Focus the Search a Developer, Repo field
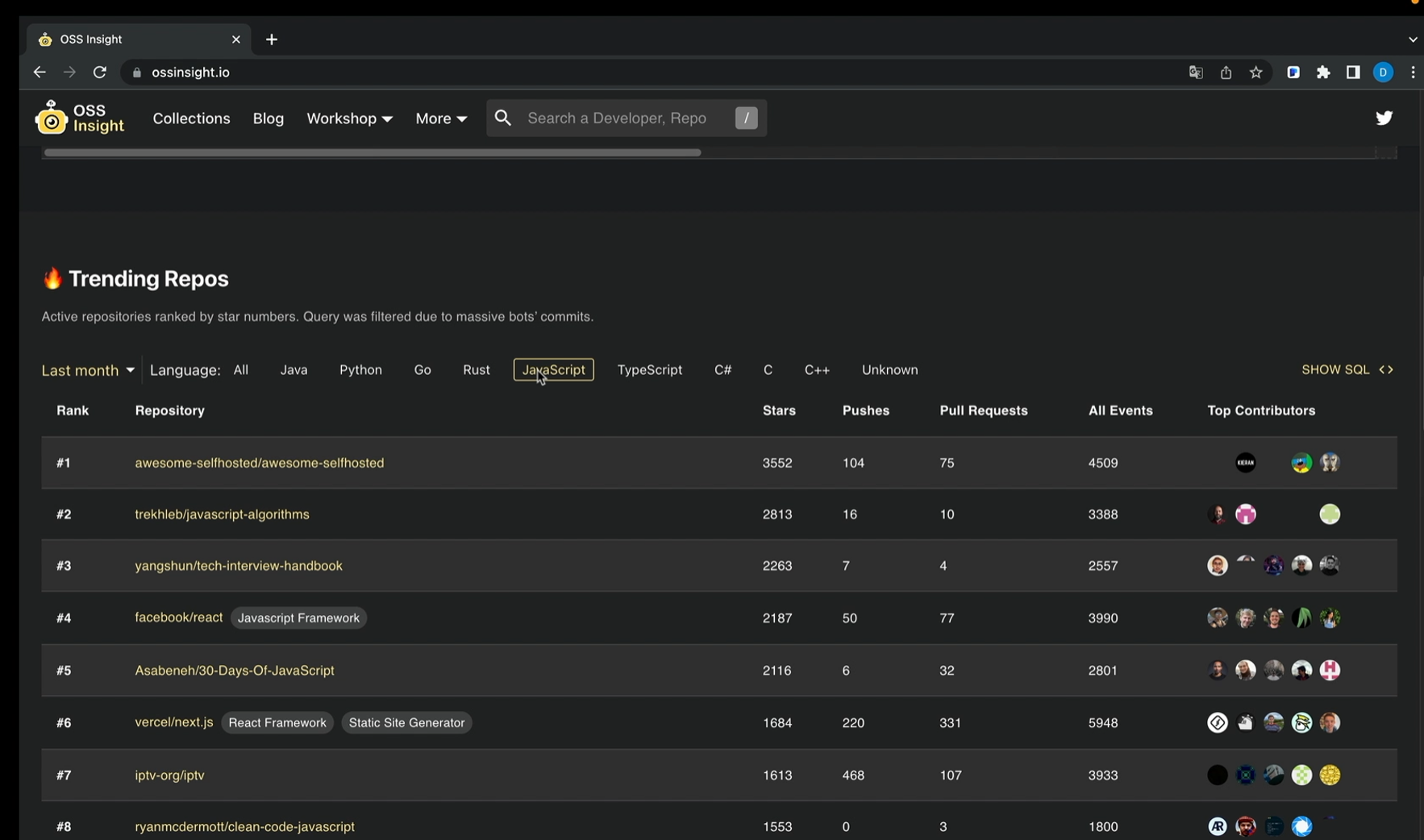 (626, 119)
